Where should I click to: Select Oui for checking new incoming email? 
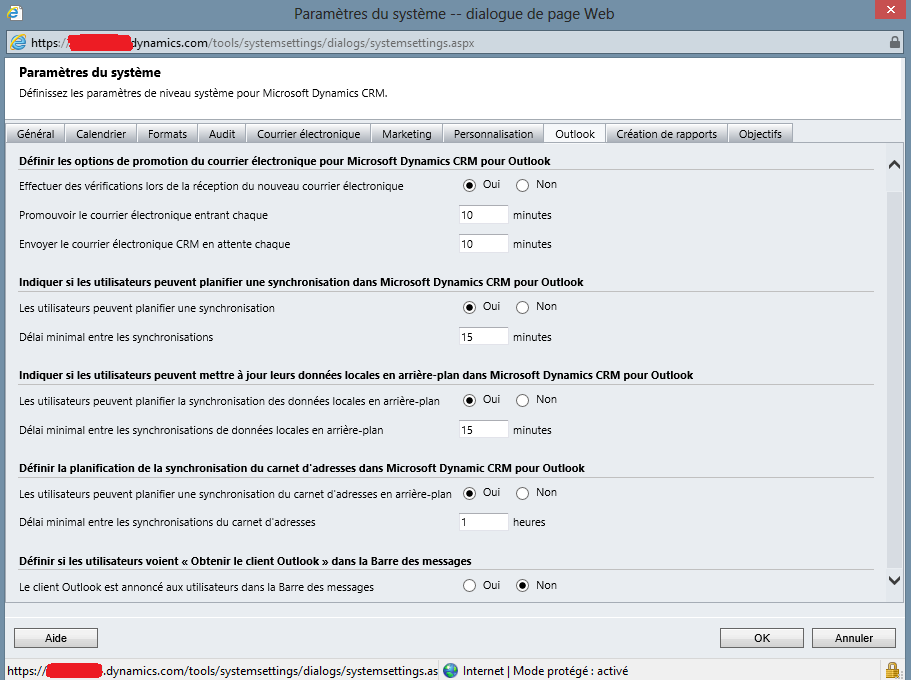pyautogui.click(x=469, y=185)
